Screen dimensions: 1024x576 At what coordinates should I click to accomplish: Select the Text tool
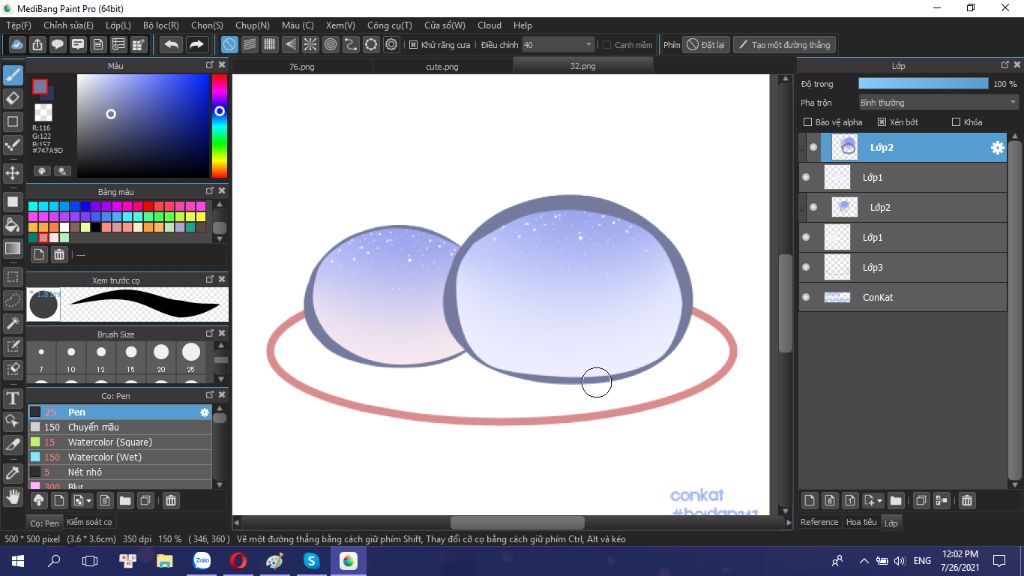point(12,398)
